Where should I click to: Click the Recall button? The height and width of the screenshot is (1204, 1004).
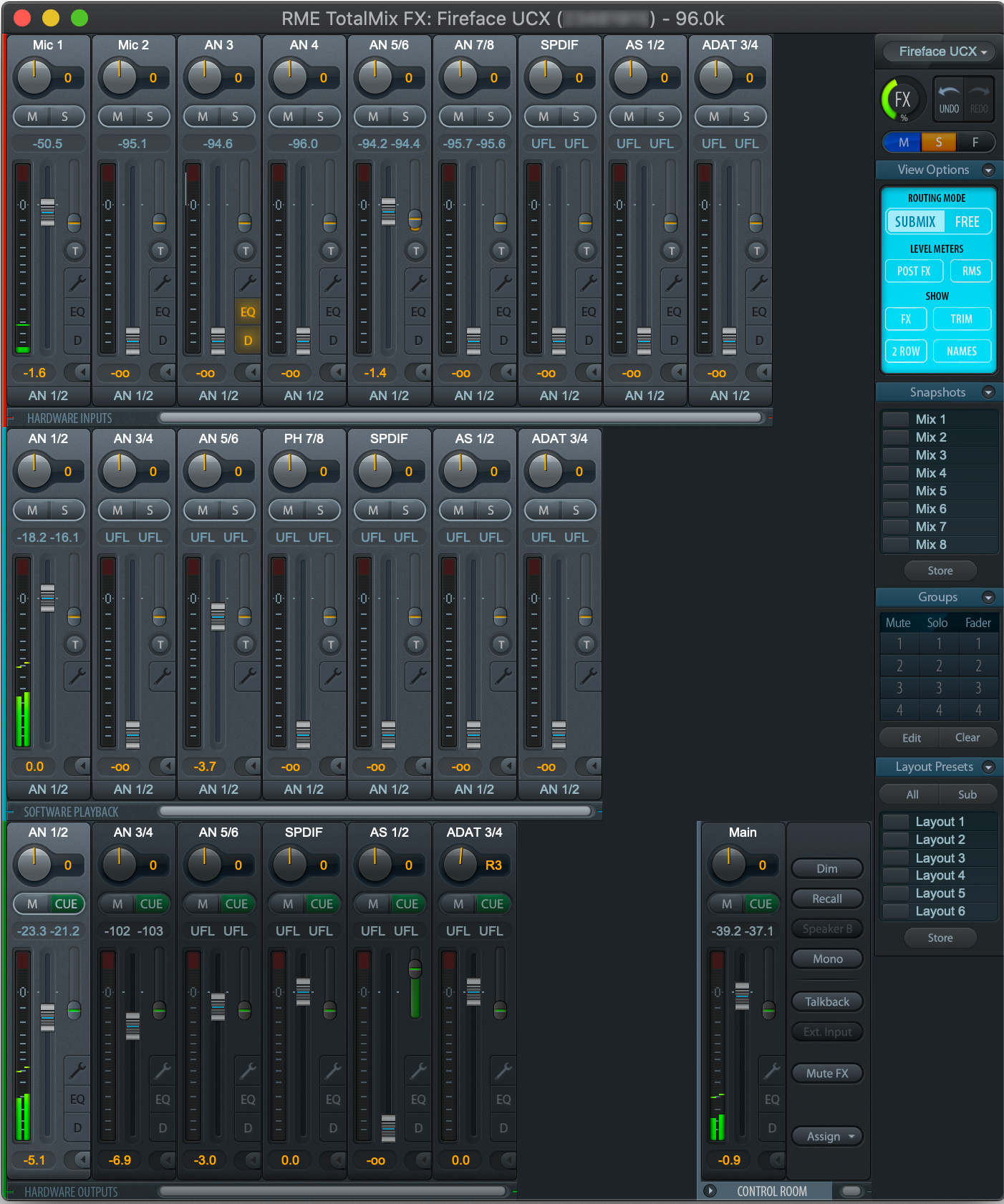click(827, 899)
